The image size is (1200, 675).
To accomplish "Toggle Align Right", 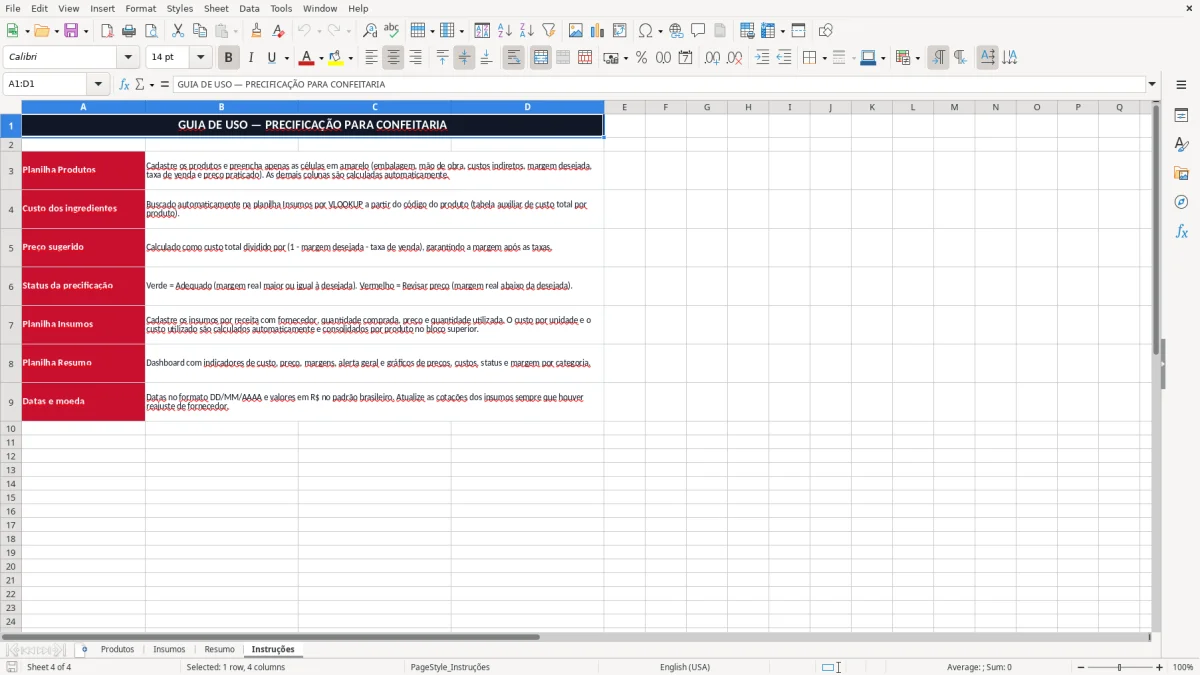I will tap(416, 58).
